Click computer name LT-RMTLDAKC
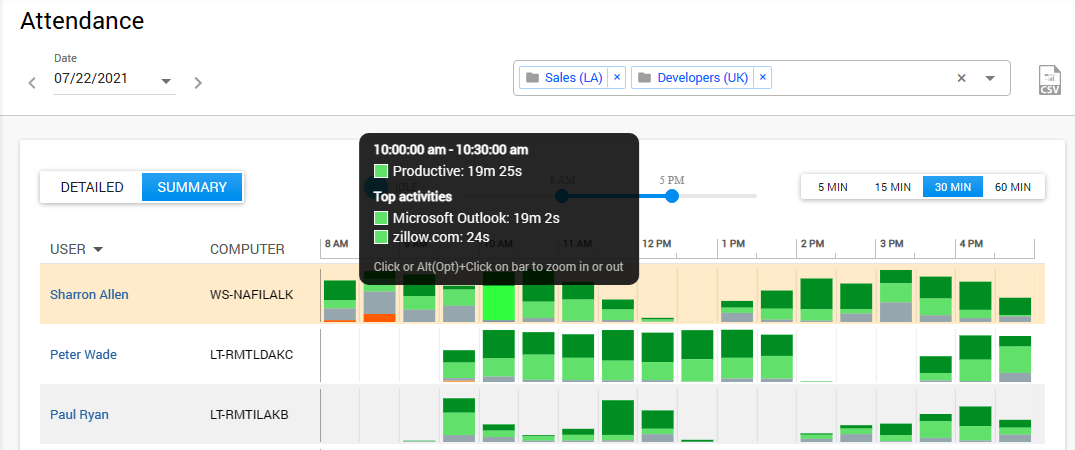Viewport: 1075px width, 450px height. click(250, 355)
